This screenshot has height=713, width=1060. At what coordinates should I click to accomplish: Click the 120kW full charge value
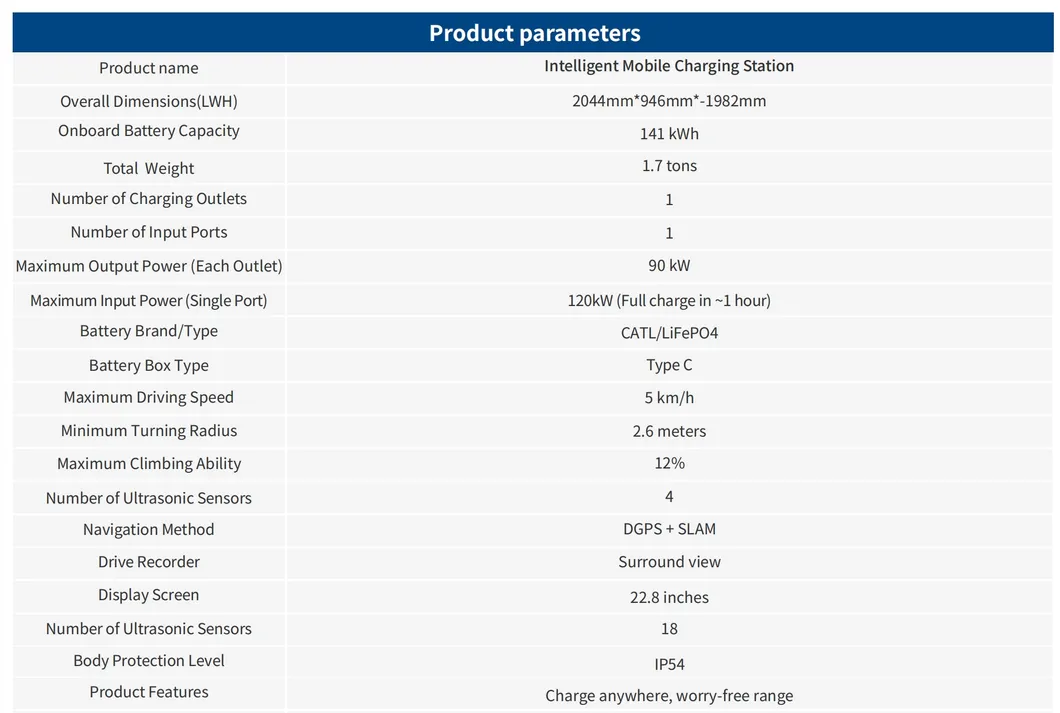(669, 300)
